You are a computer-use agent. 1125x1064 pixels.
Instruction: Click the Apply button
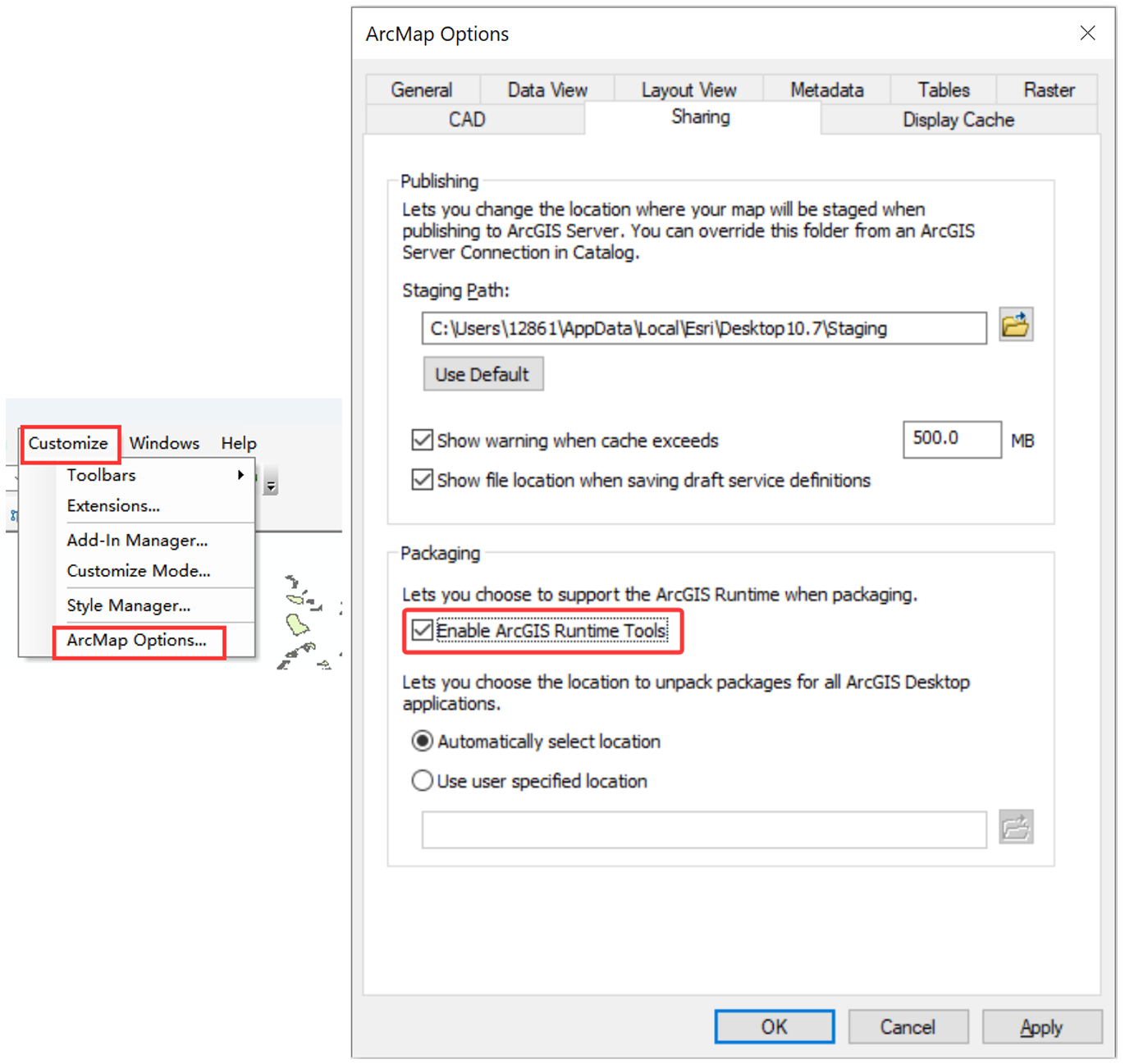point(1041,1027)
